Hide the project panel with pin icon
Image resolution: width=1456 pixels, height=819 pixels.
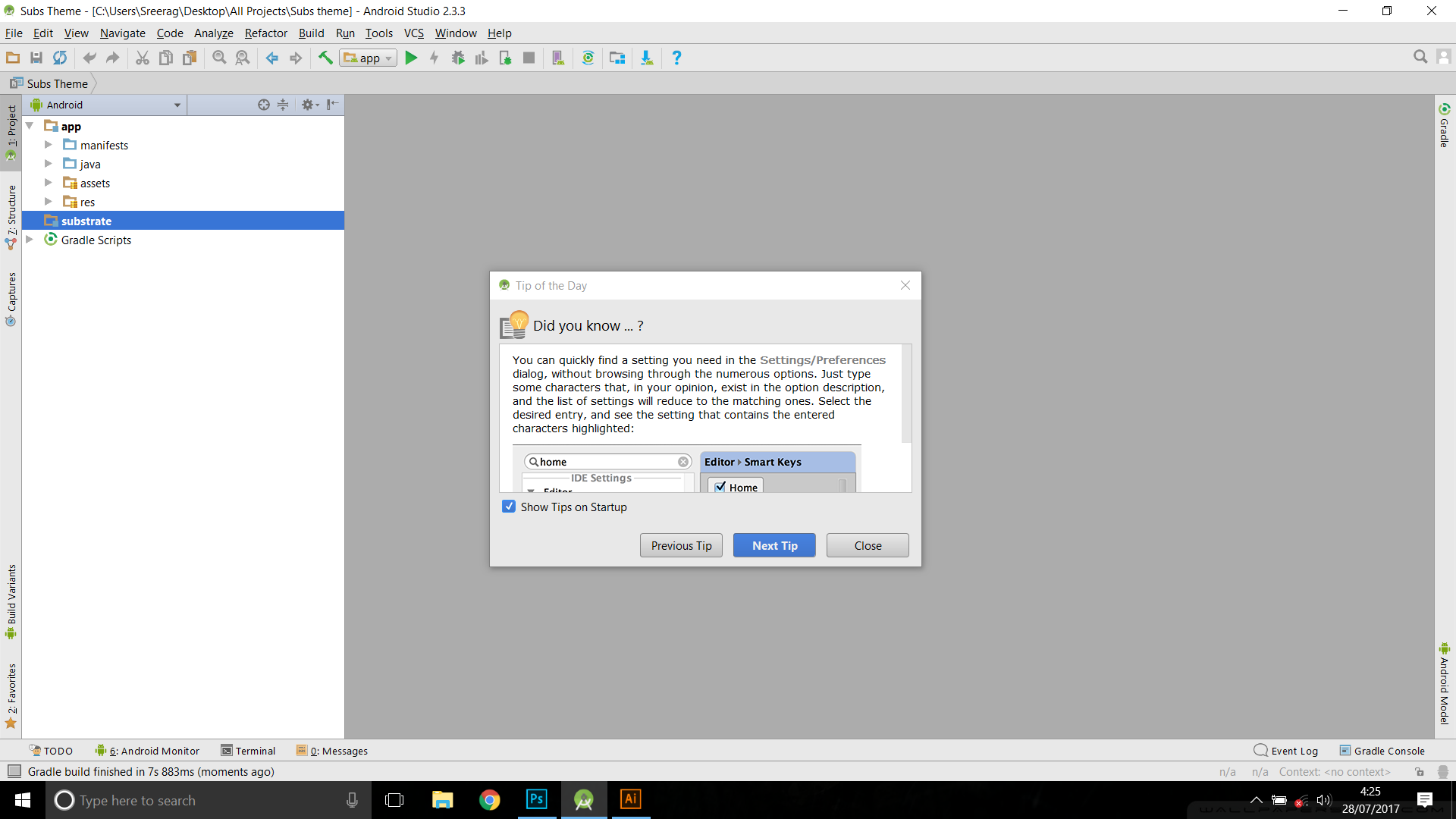(x=332, y=105)
